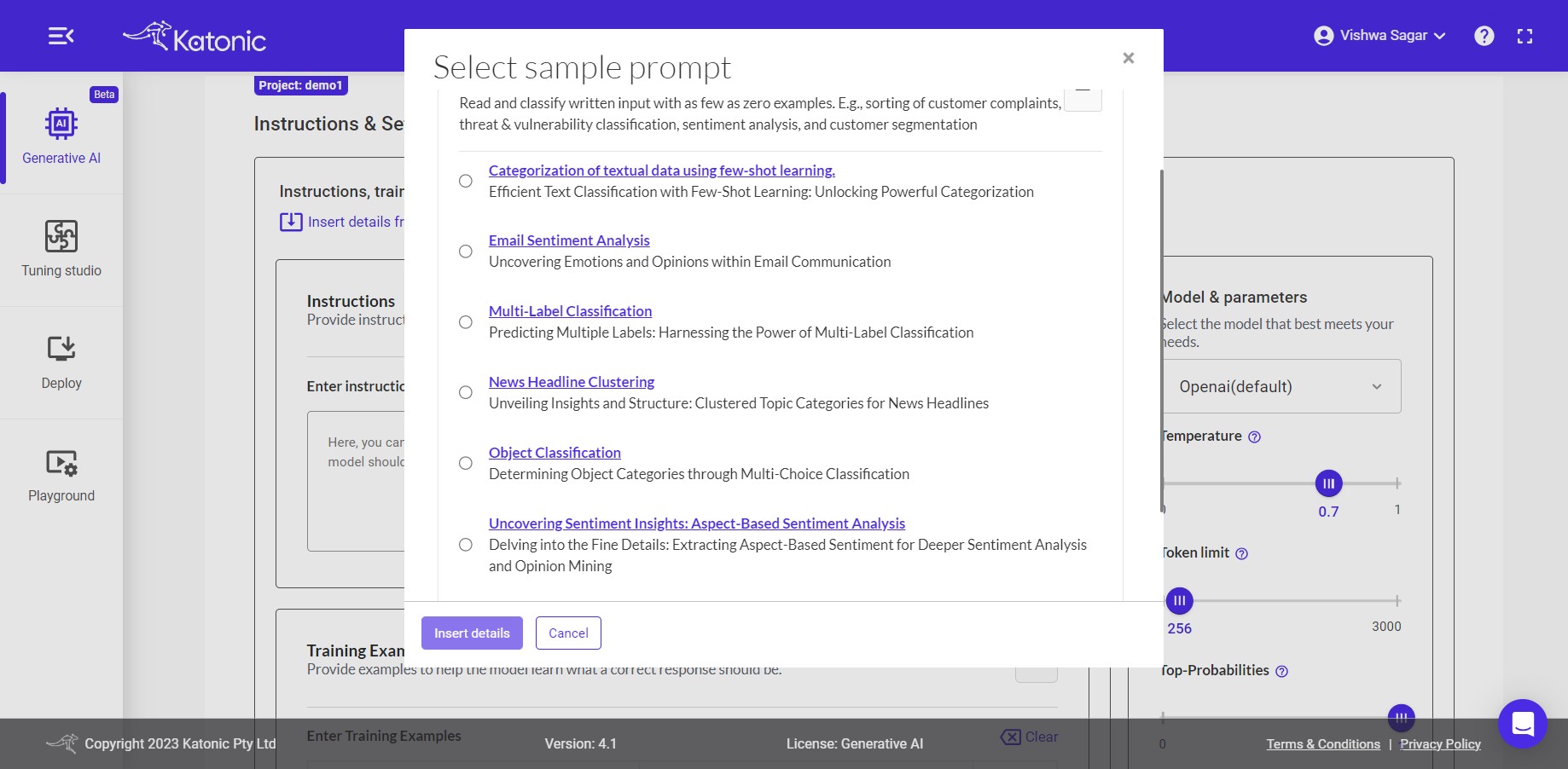Click the instructions text area
Viewport: 1568px width, 769px height.
[357, 481]
